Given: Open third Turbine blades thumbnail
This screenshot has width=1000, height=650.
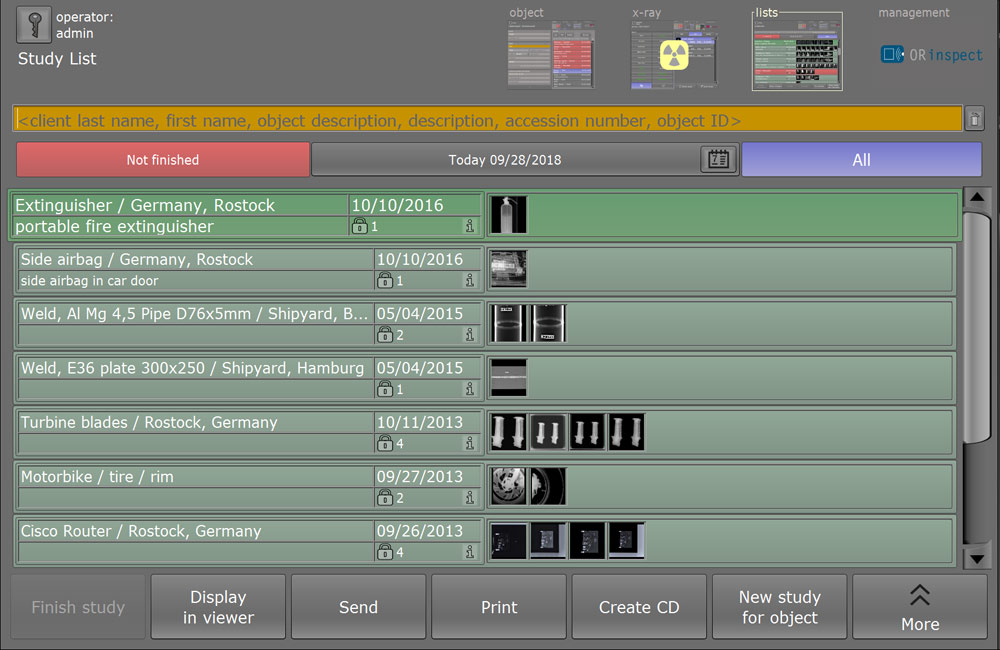Looking at the screenshot, I should [x=587, y=431].
